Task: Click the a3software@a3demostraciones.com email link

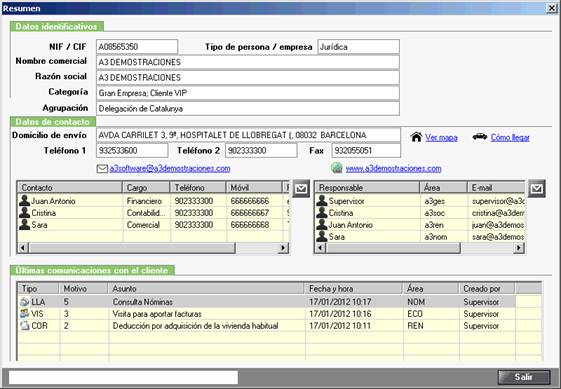Action: (x=170, y=169)
